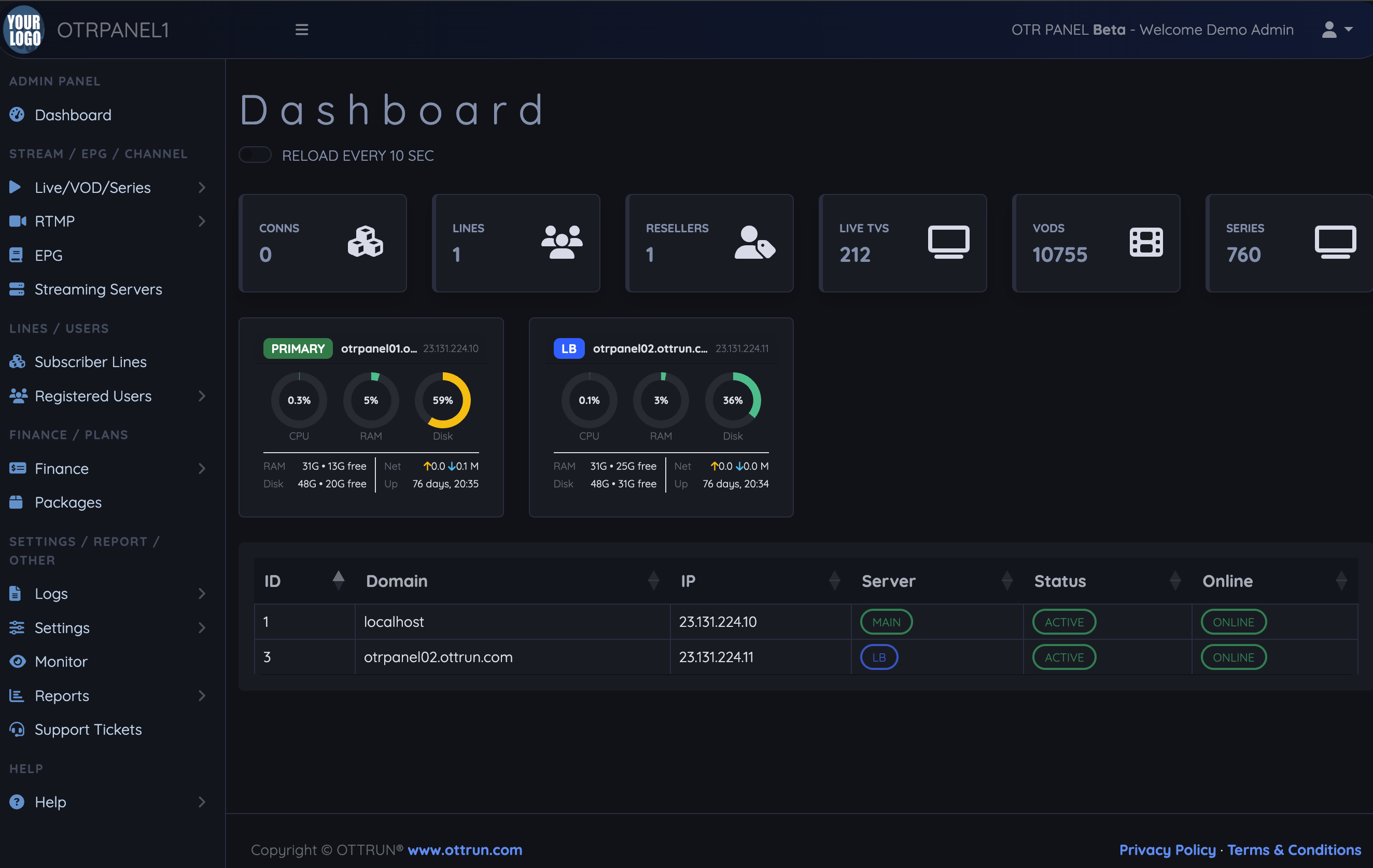Click the Logs file icon
1373x868 pixels.
pyautogui.click(x=16, y=593)
